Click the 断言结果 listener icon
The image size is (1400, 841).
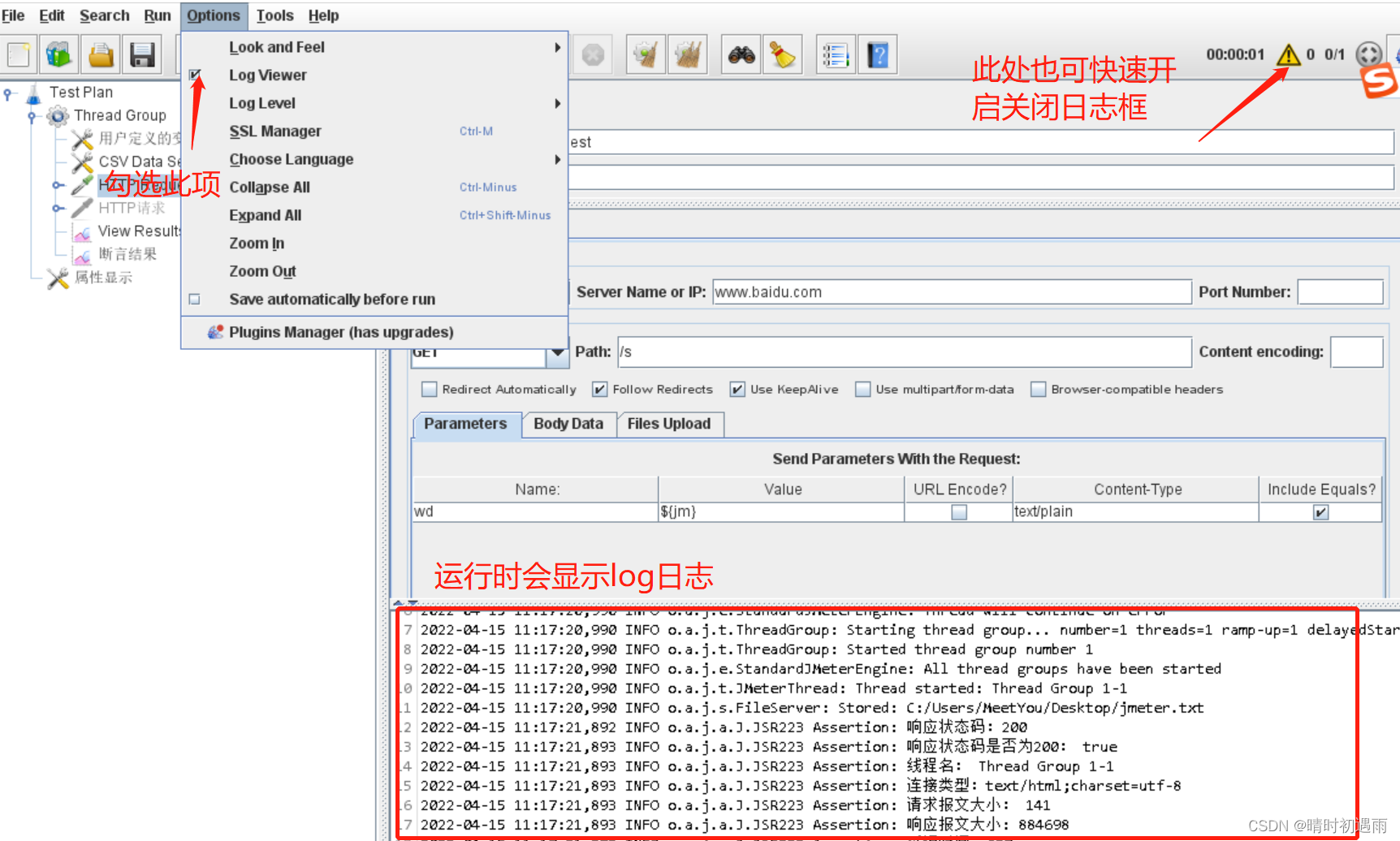click(82, 256)
